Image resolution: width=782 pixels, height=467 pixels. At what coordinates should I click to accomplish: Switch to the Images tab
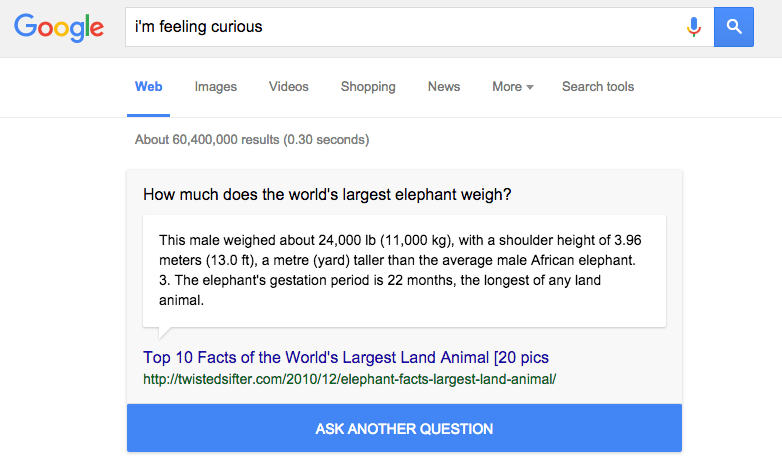tap(215, 87)
